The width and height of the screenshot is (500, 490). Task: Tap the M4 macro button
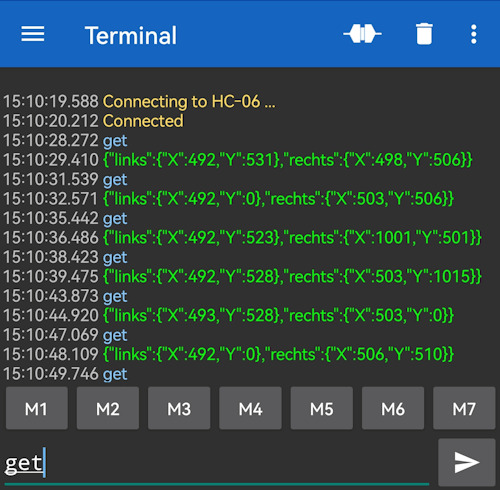click(250, 408)
